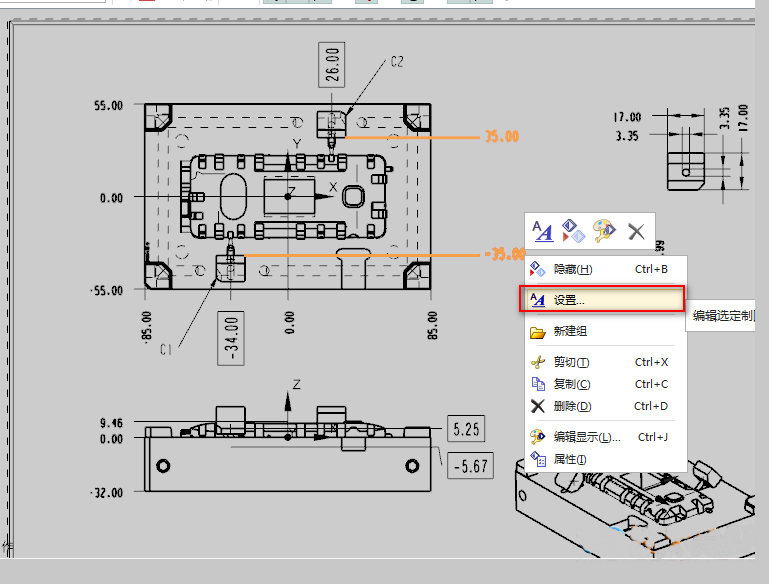Click the boxed -34.00 dimension
The image size is (769, 584).
(232, 338)
